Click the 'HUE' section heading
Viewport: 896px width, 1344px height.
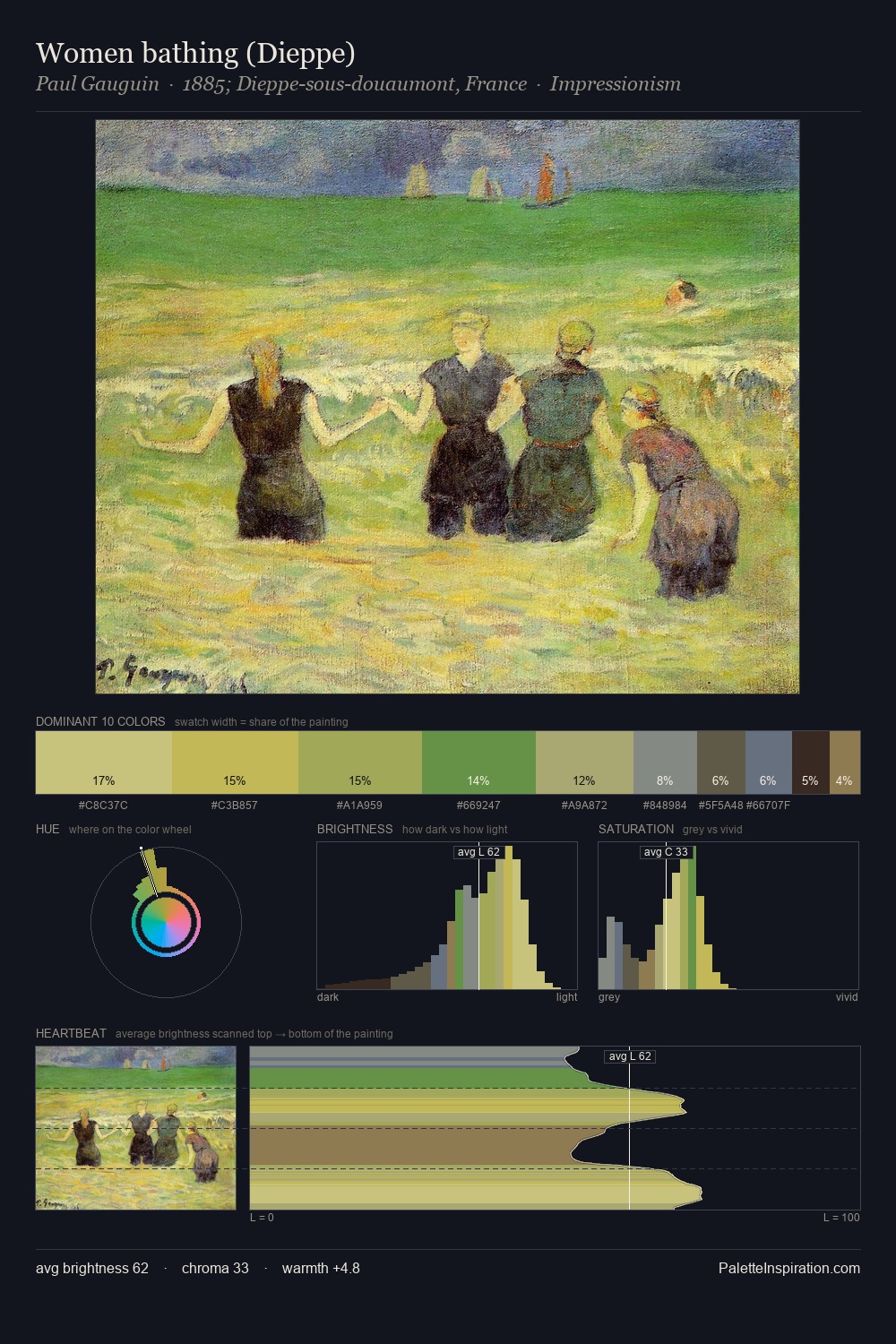click(47, 829)
